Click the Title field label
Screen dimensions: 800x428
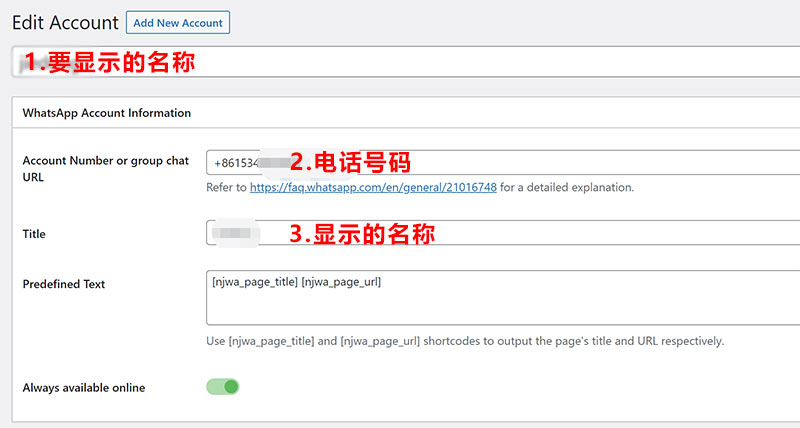pyautogui.click(x=34, y=234)
